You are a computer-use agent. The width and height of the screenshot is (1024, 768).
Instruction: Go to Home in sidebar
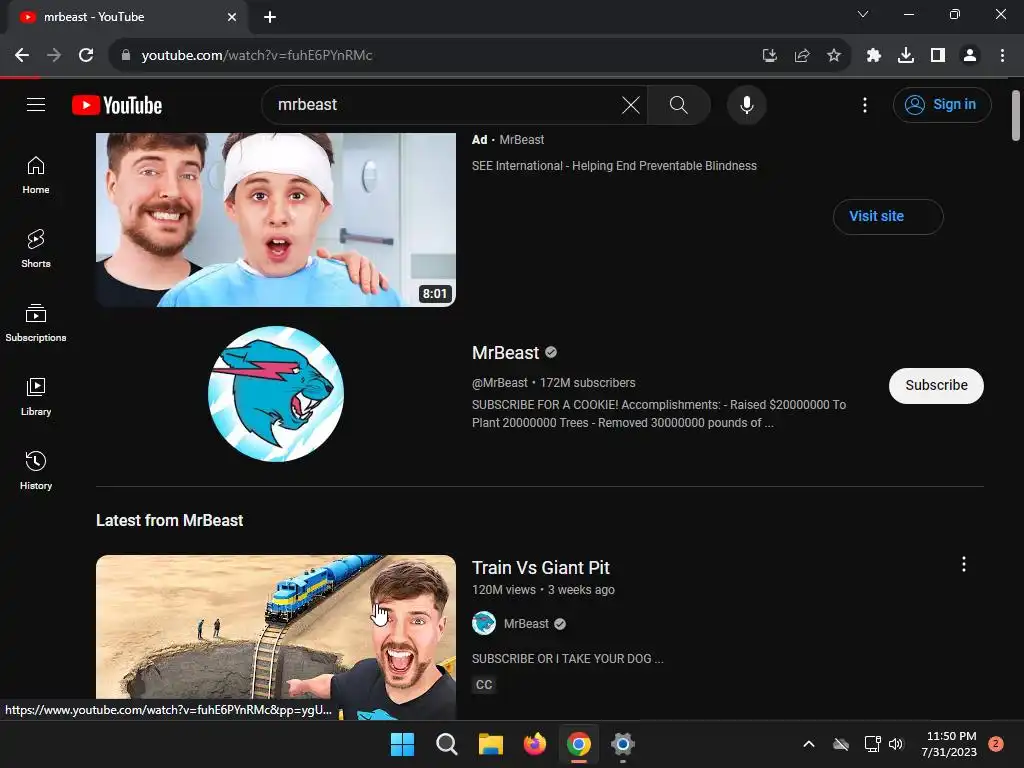(x=36, y=175)
